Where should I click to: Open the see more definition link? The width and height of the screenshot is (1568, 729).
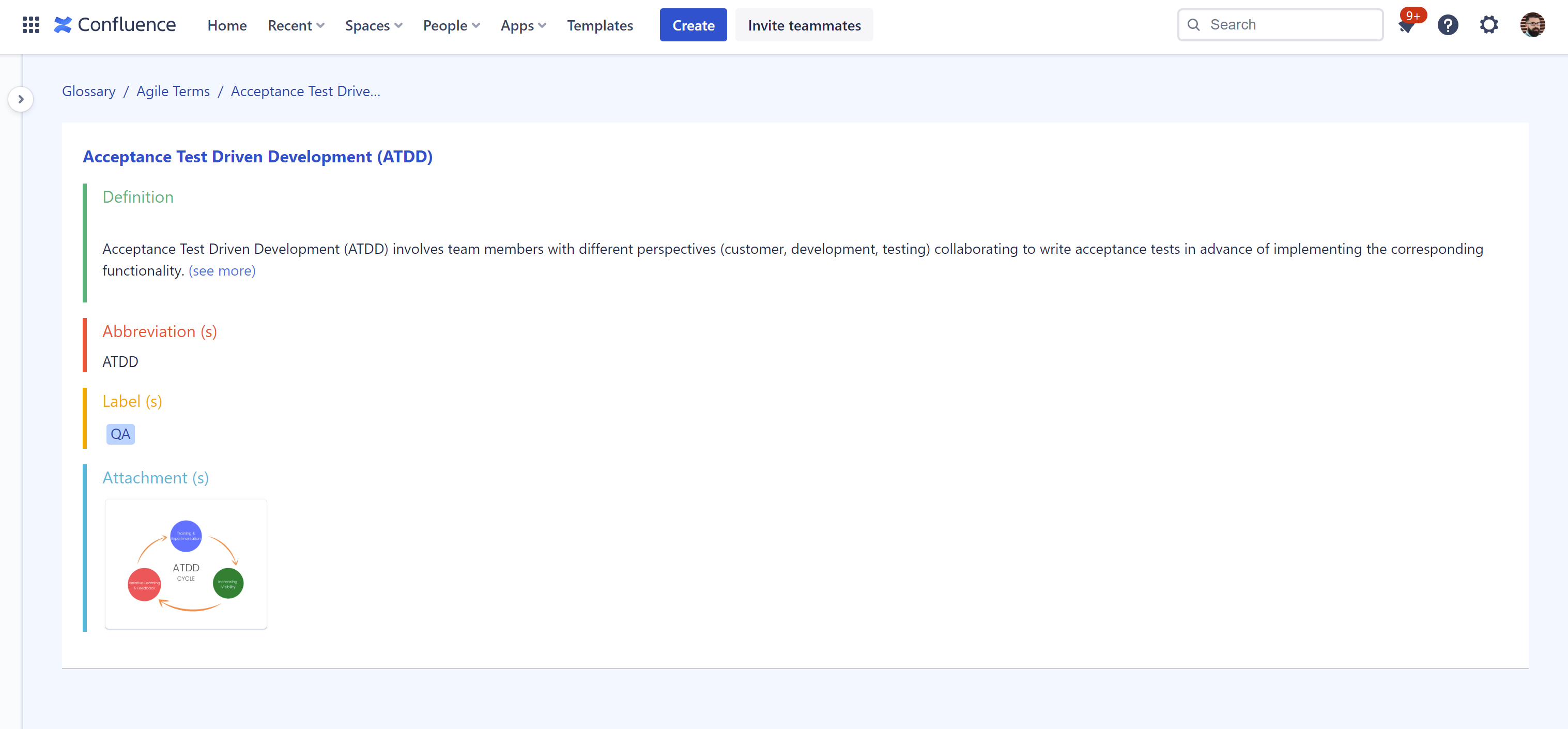pos(222,270)
